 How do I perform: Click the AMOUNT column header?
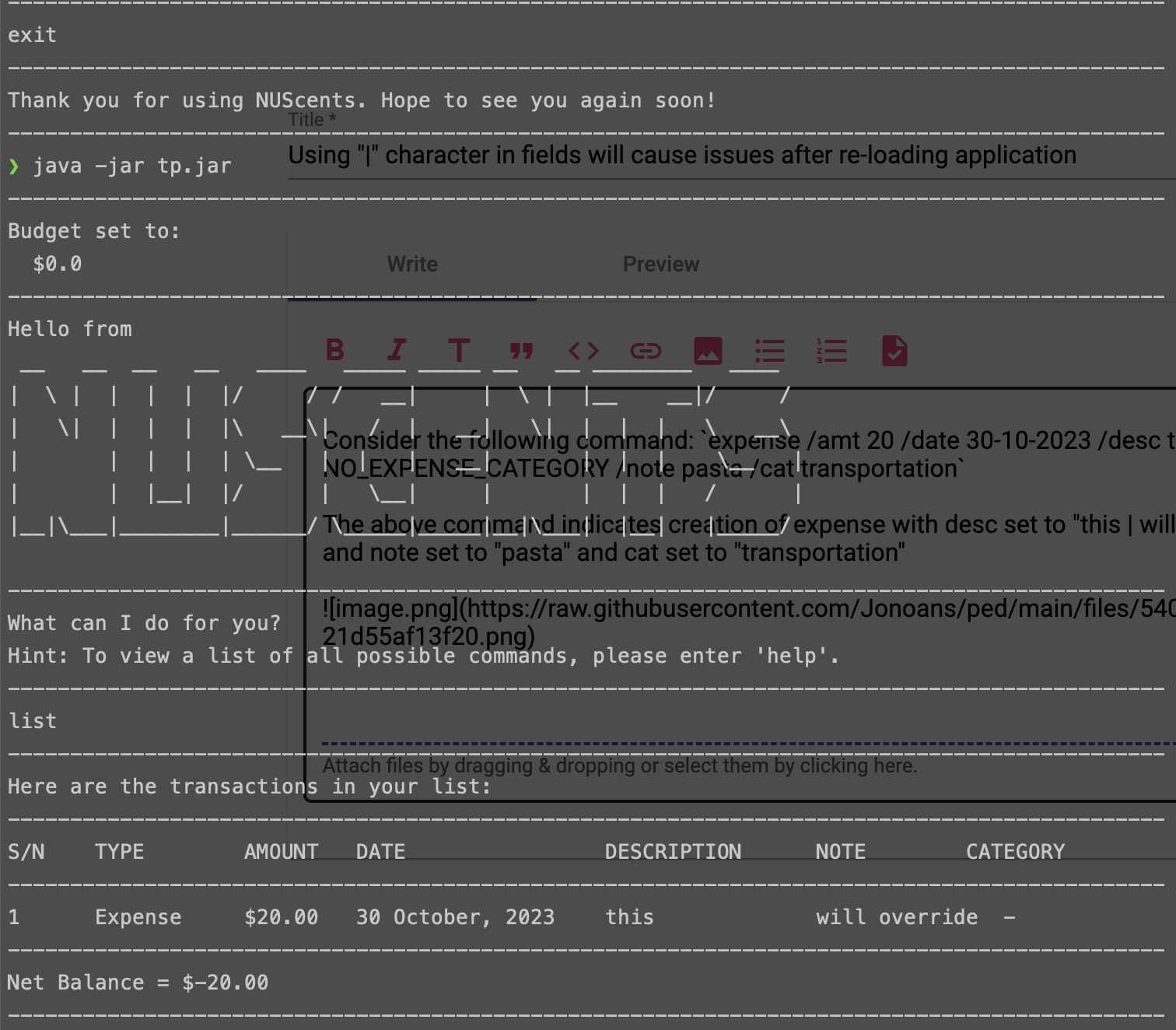click(281, 852)
